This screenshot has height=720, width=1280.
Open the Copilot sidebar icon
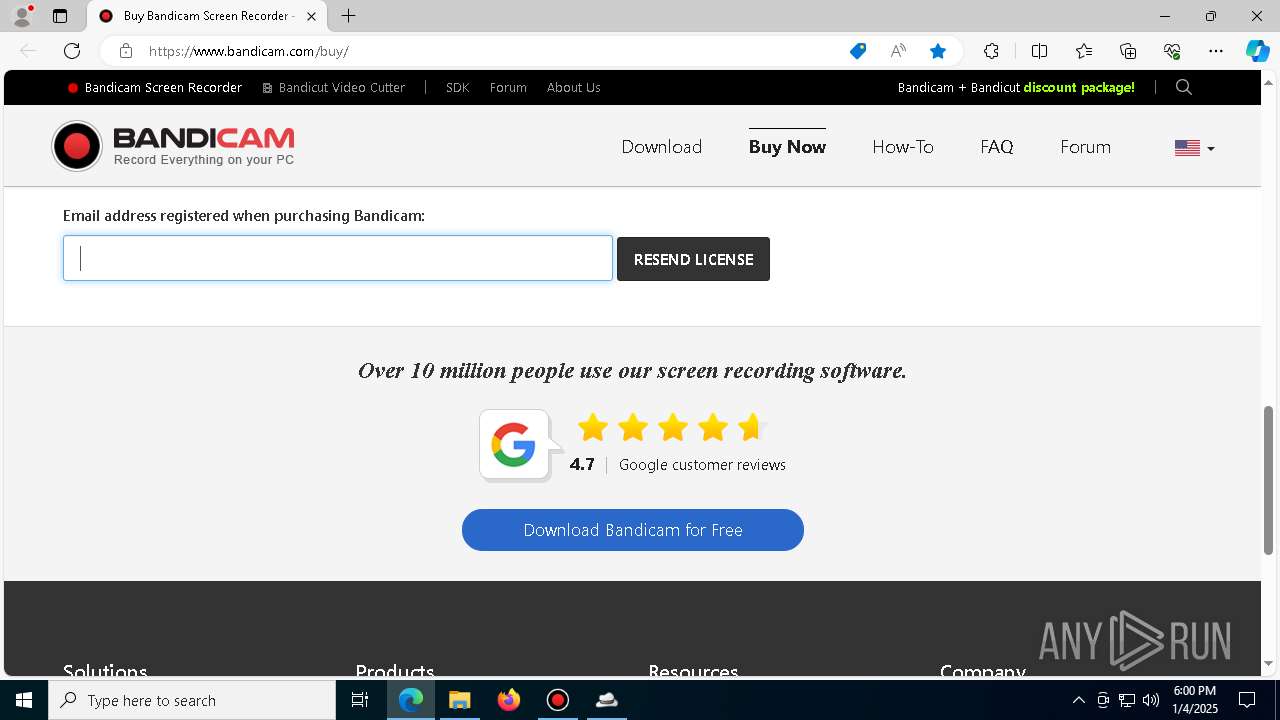tap(1257, 51)
